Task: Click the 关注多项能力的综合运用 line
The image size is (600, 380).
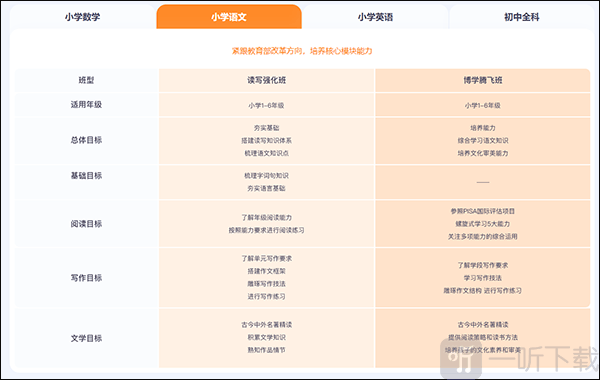Action: point(483,236)
